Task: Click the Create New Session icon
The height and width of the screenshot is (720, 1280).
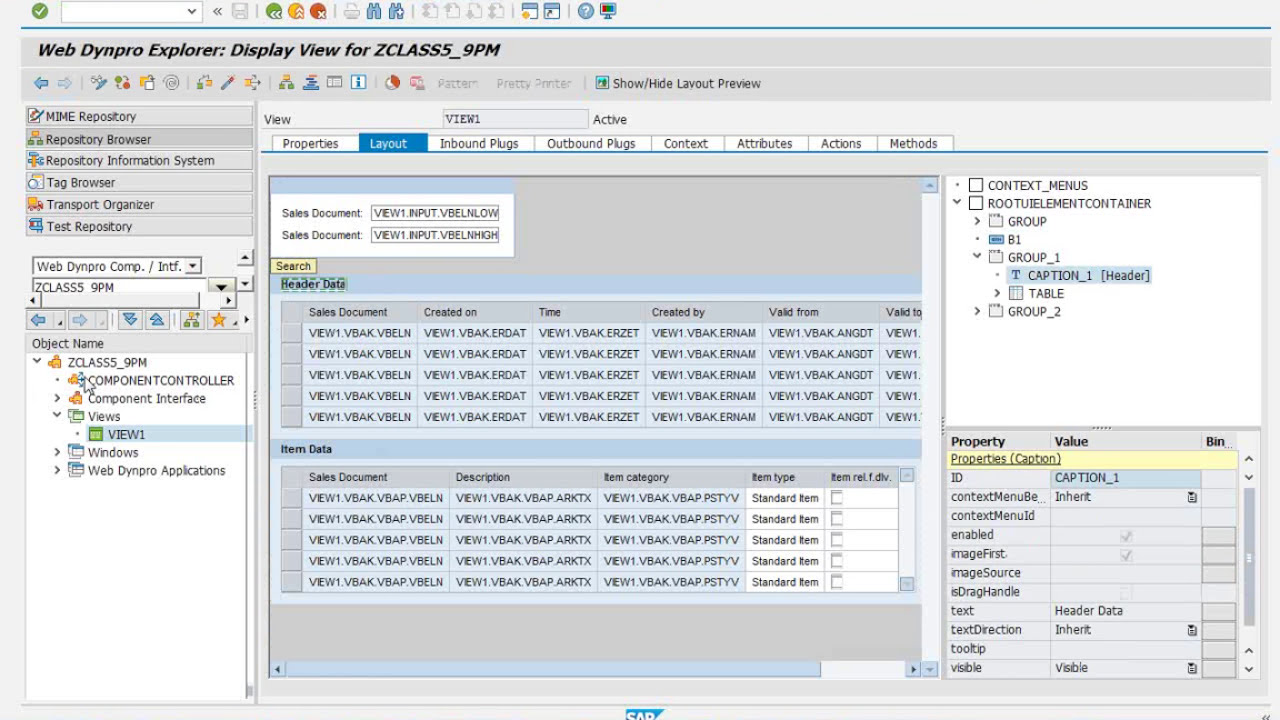Action: pyautogui.click(x=530, y=11)
